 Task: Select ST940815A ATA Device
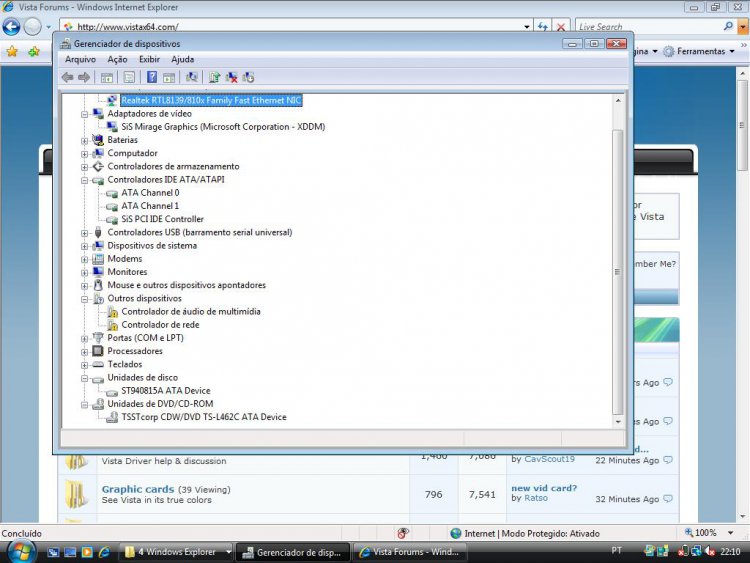165,390
